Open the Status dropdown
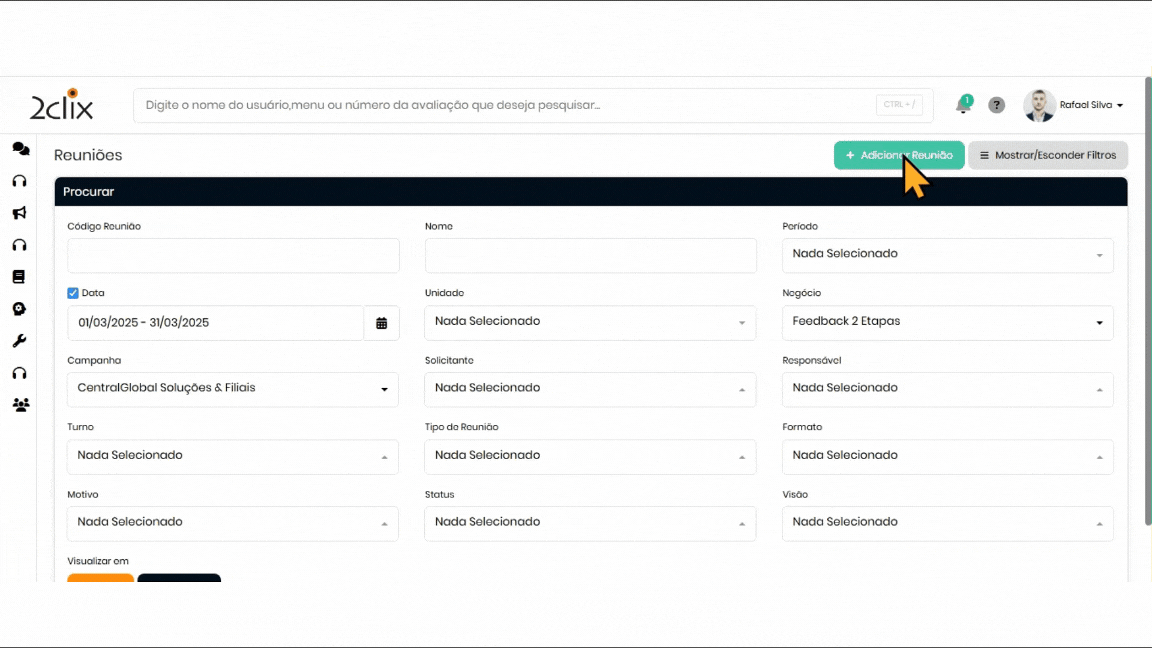Image resolution: width=1152 pixels, height=648 pixels. pos(590,523)
